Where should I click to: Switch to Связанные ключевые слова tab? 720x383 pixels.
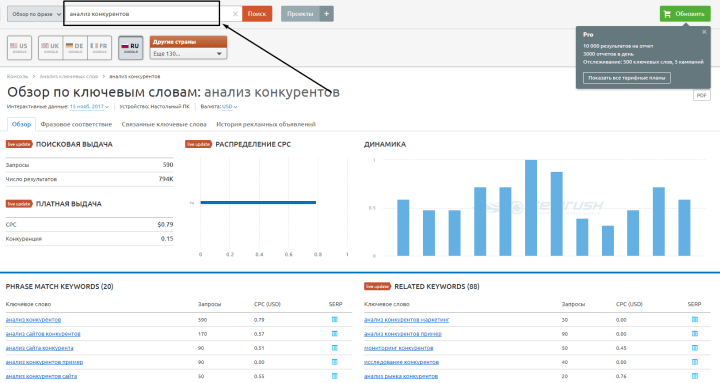coord(164,124)
